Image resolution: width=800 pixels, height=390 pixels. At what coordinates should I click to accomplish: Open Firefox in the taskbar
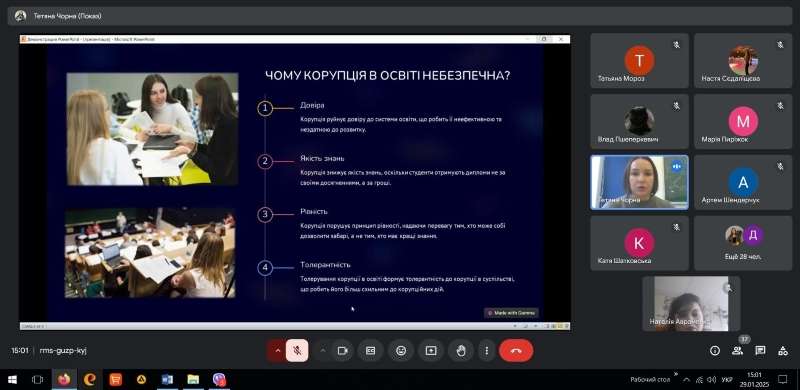click(64, 379)
